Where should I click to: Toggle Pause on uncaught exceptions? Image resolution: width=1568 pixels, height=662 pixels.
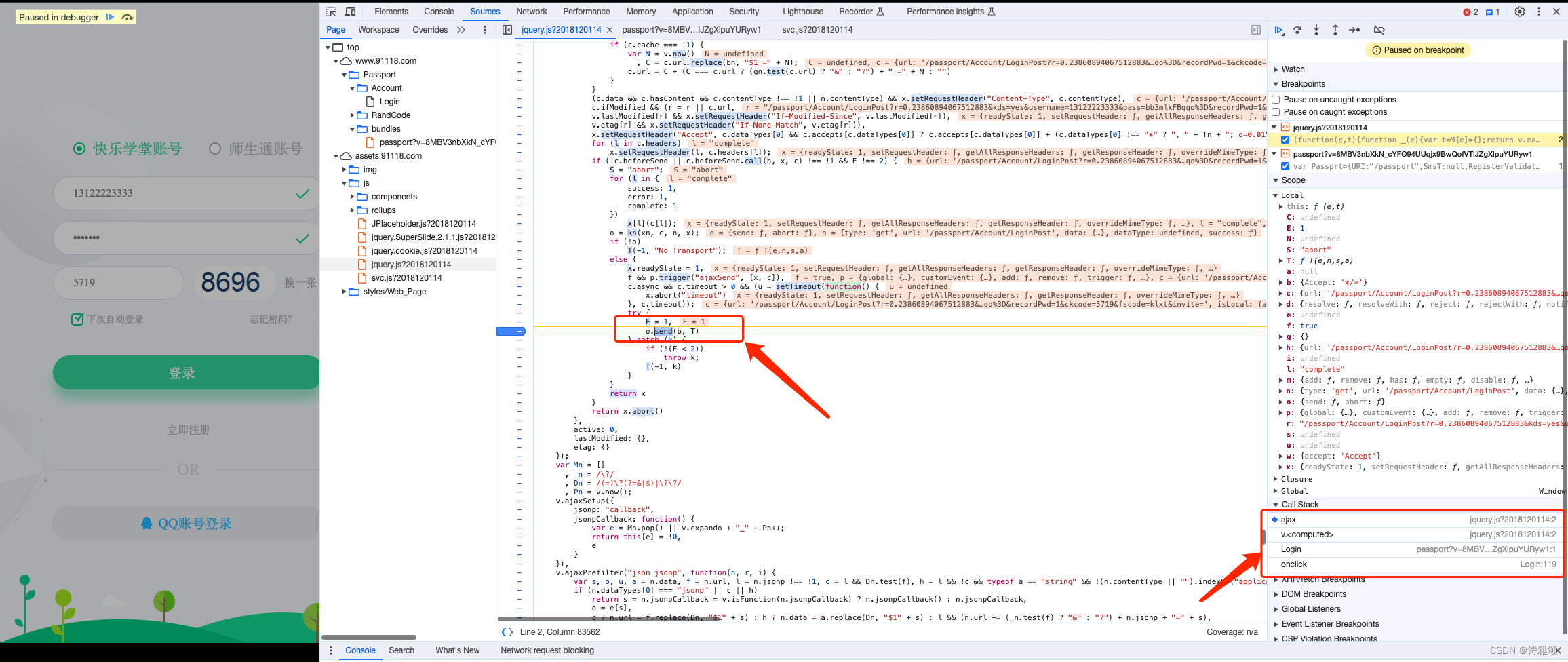click(1276, 100)
